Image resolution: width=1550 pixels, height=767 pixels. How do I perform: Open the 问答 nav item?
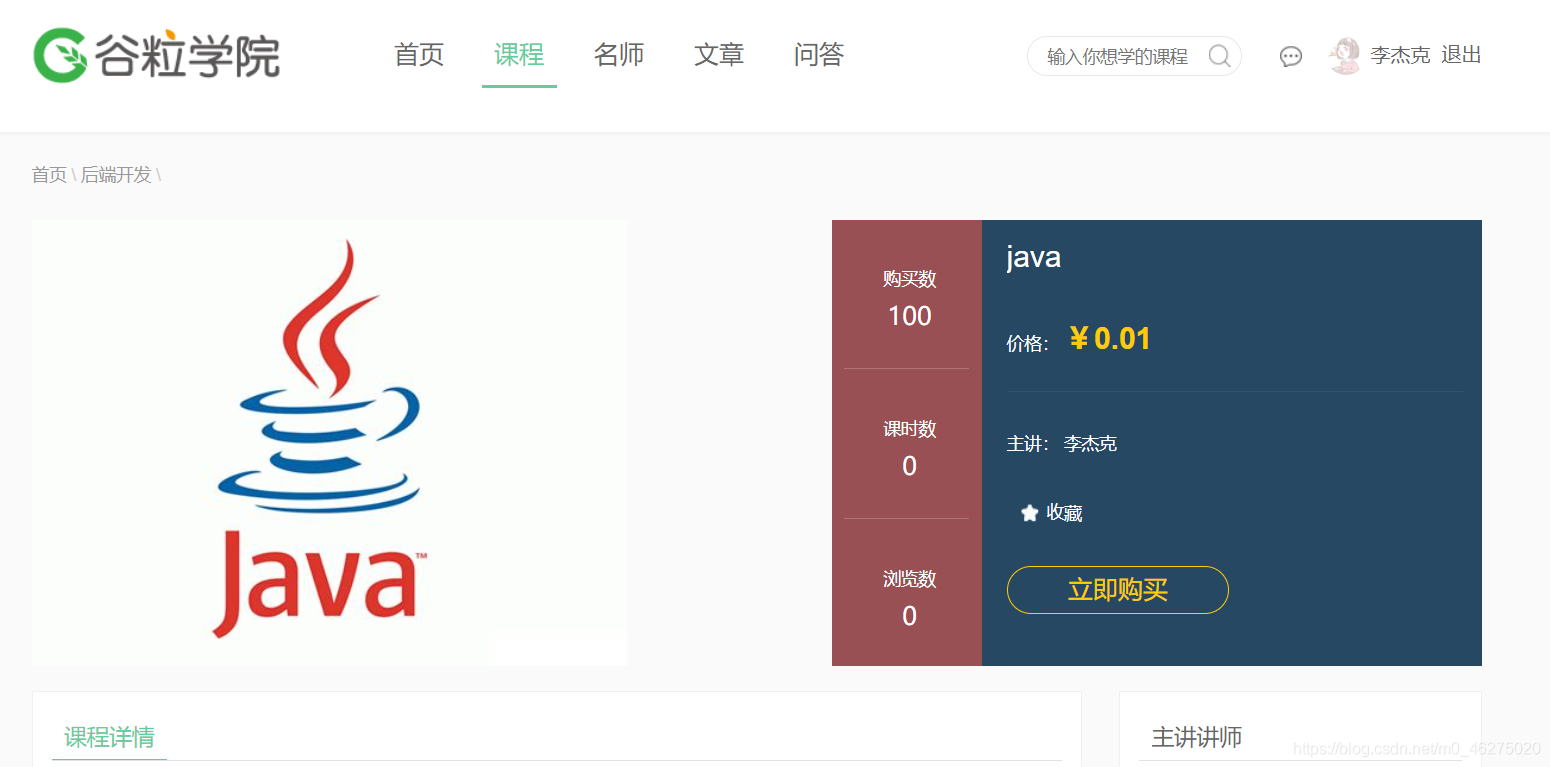click(x=819, y=55)
